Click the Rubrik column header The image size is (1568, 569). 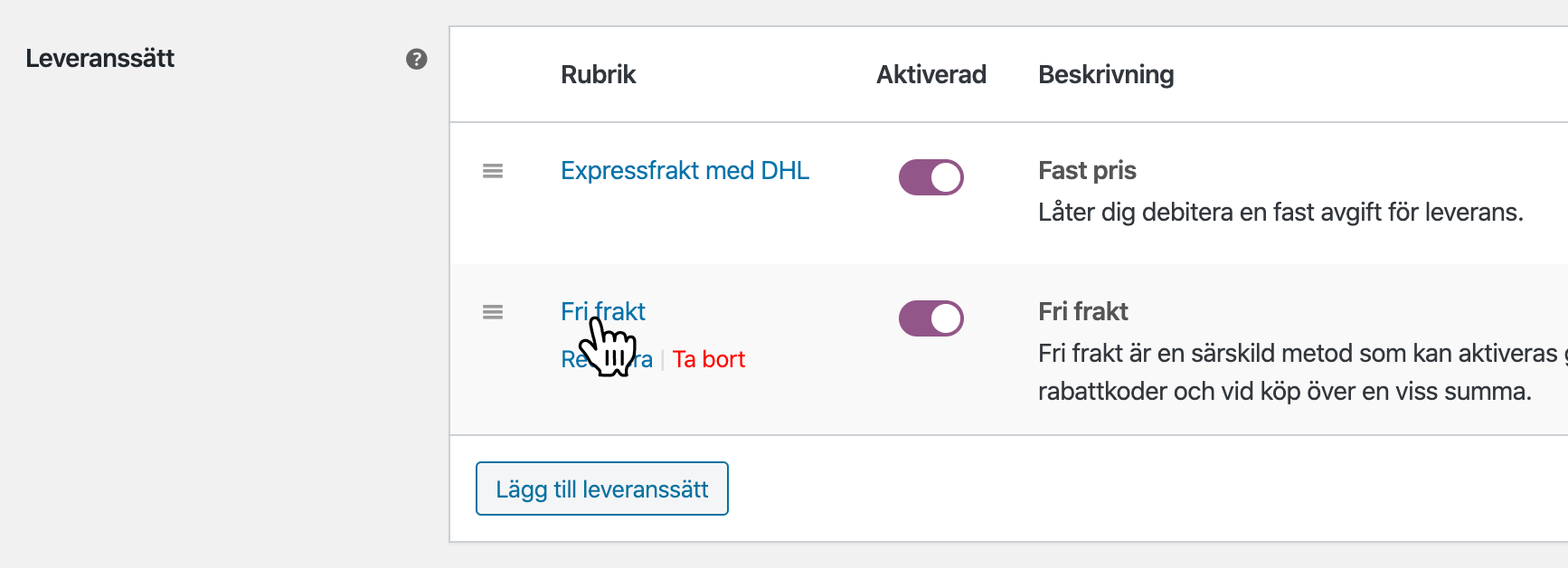(x=598, y=75)
